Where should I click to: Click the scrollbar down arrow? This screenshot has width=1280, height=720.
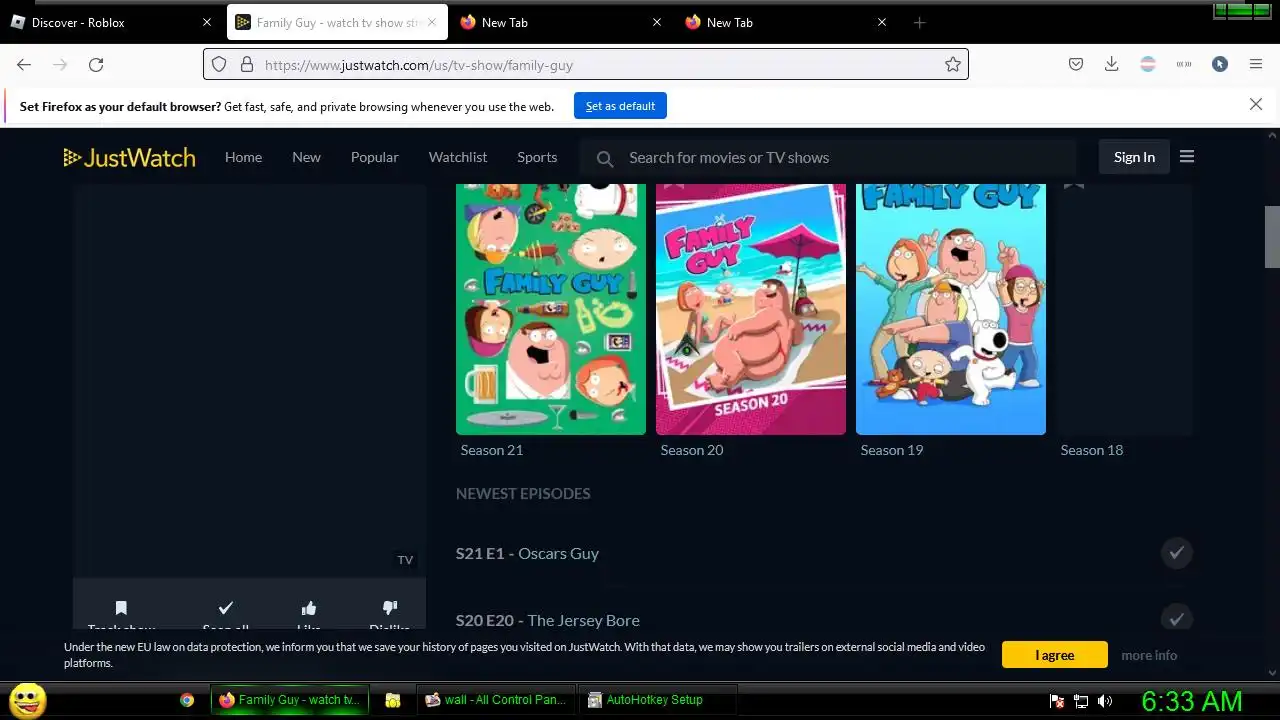pos(1272,673)
